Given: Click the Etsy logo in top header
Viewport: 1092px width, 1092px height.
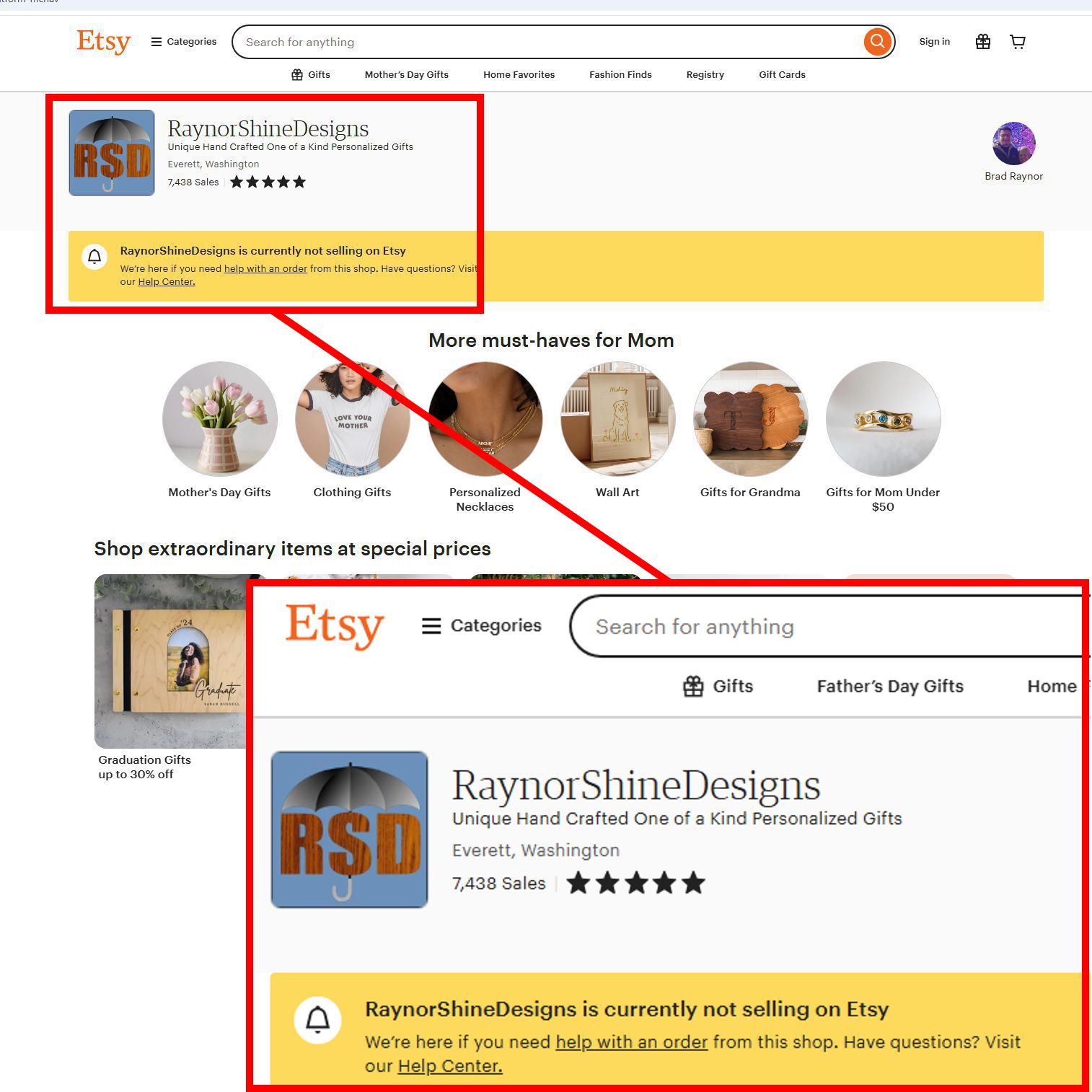Looking at the screenshot, I should point(103,42).
